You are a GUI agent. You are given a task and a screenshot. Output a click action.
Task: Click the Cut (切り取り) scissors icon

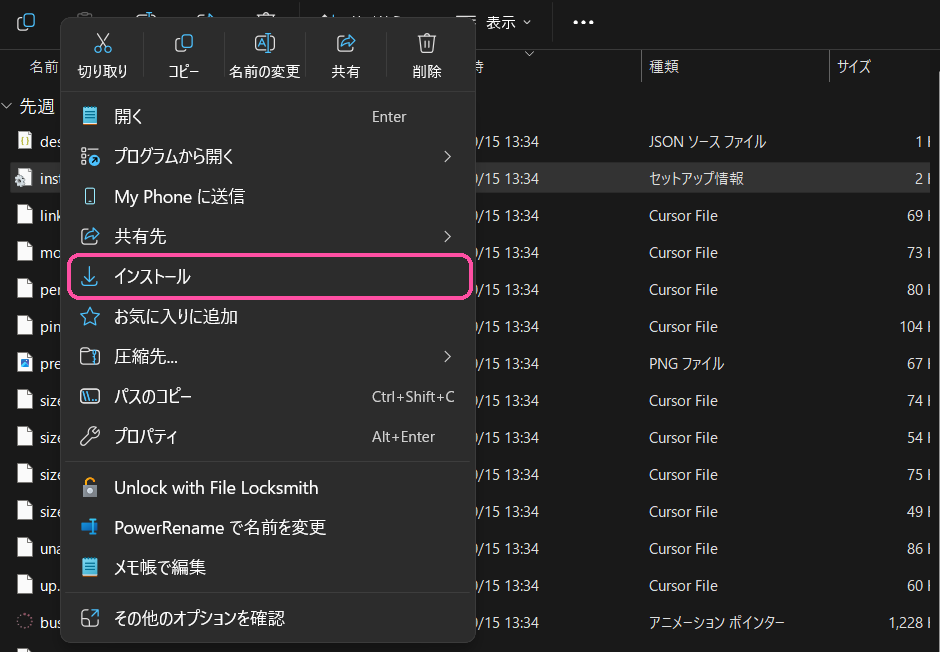(x=103, y=43)
